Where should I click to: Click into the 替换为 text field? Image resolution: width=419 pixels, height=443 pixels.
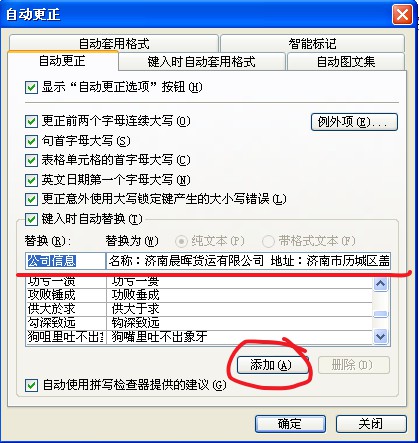[248, 261]
